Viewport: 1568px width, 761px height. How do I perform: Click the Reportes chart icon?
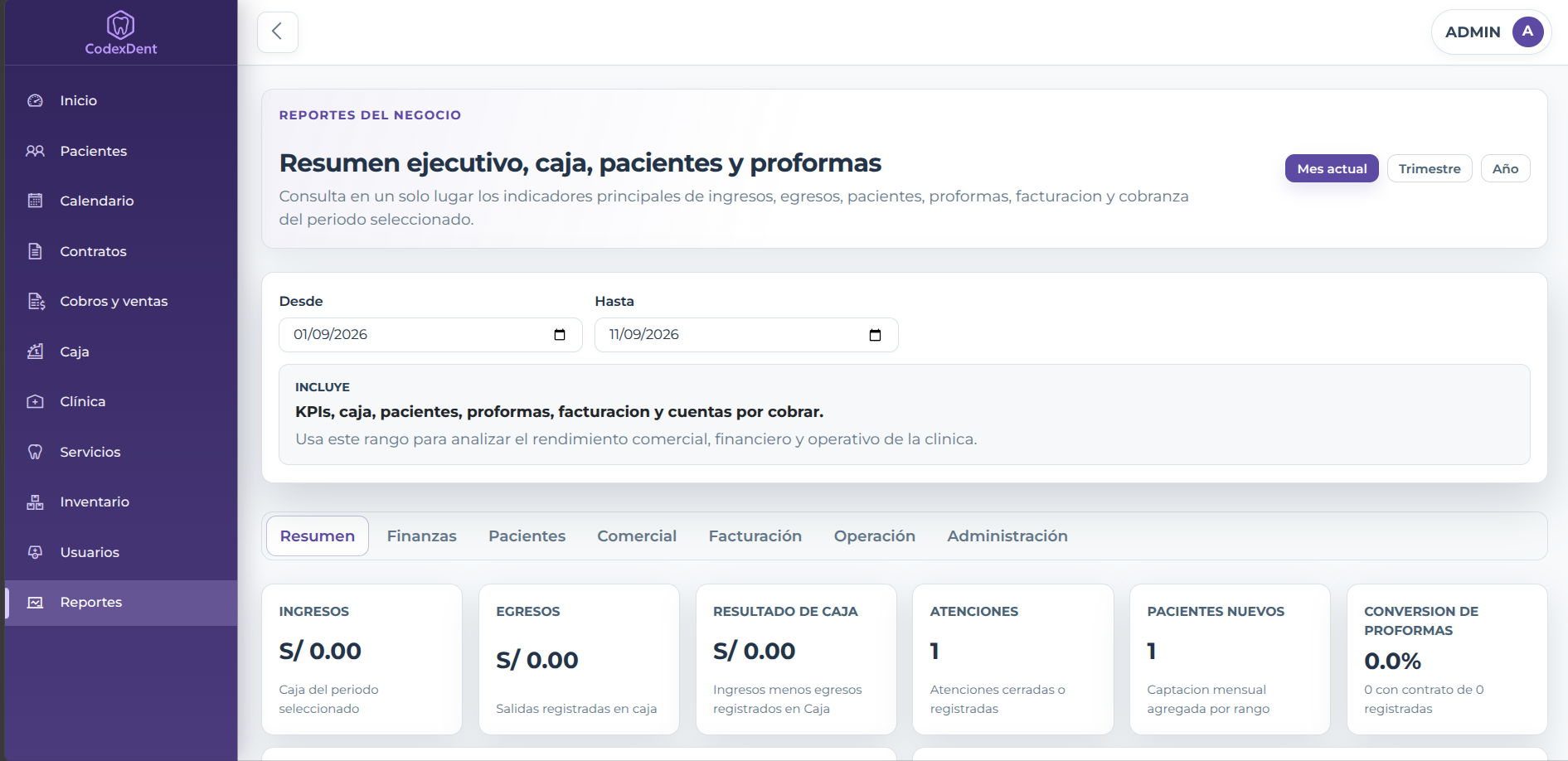[x=35, y=603]
